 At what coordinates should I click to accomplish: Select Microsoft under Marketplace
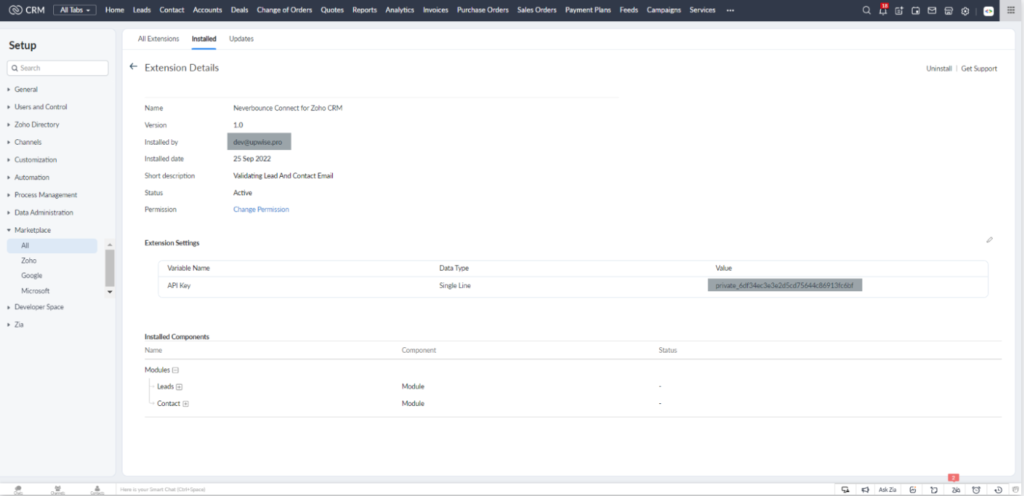[x=35, y=291]
